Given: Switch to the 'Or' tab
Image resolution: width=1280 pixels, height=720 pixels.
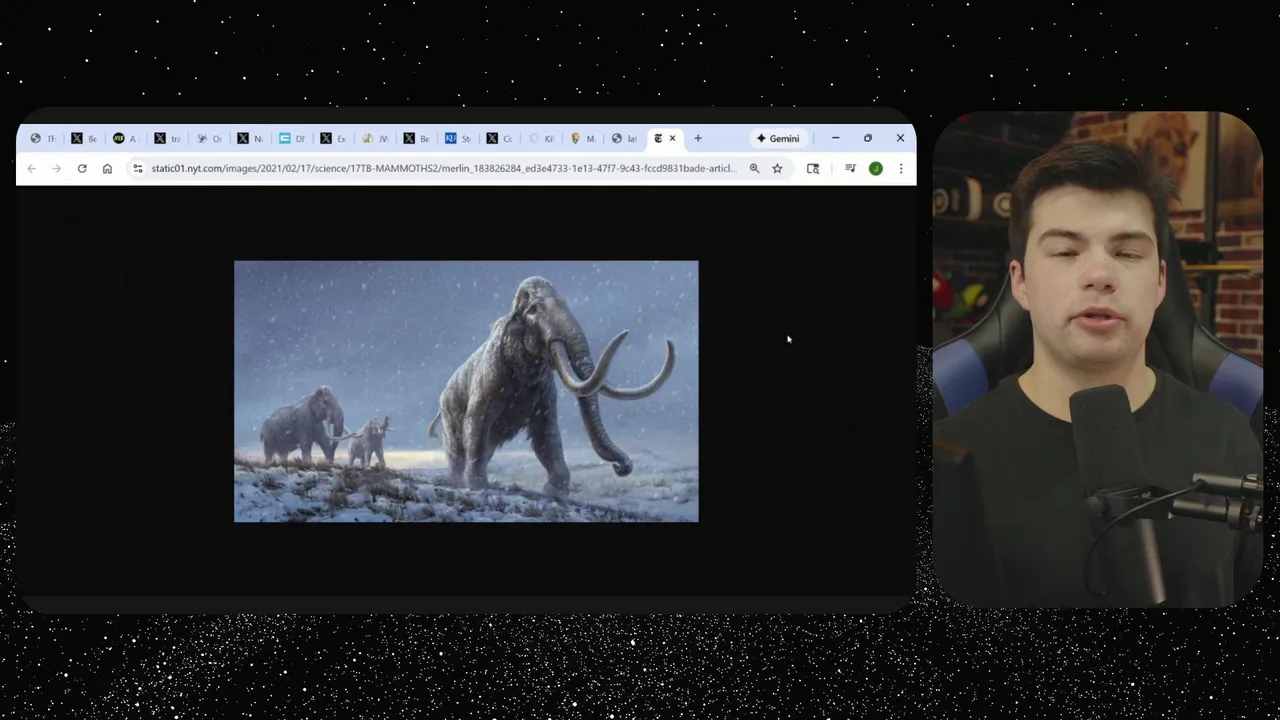Looking at the screenshot, I should click(x=208, y=139).
